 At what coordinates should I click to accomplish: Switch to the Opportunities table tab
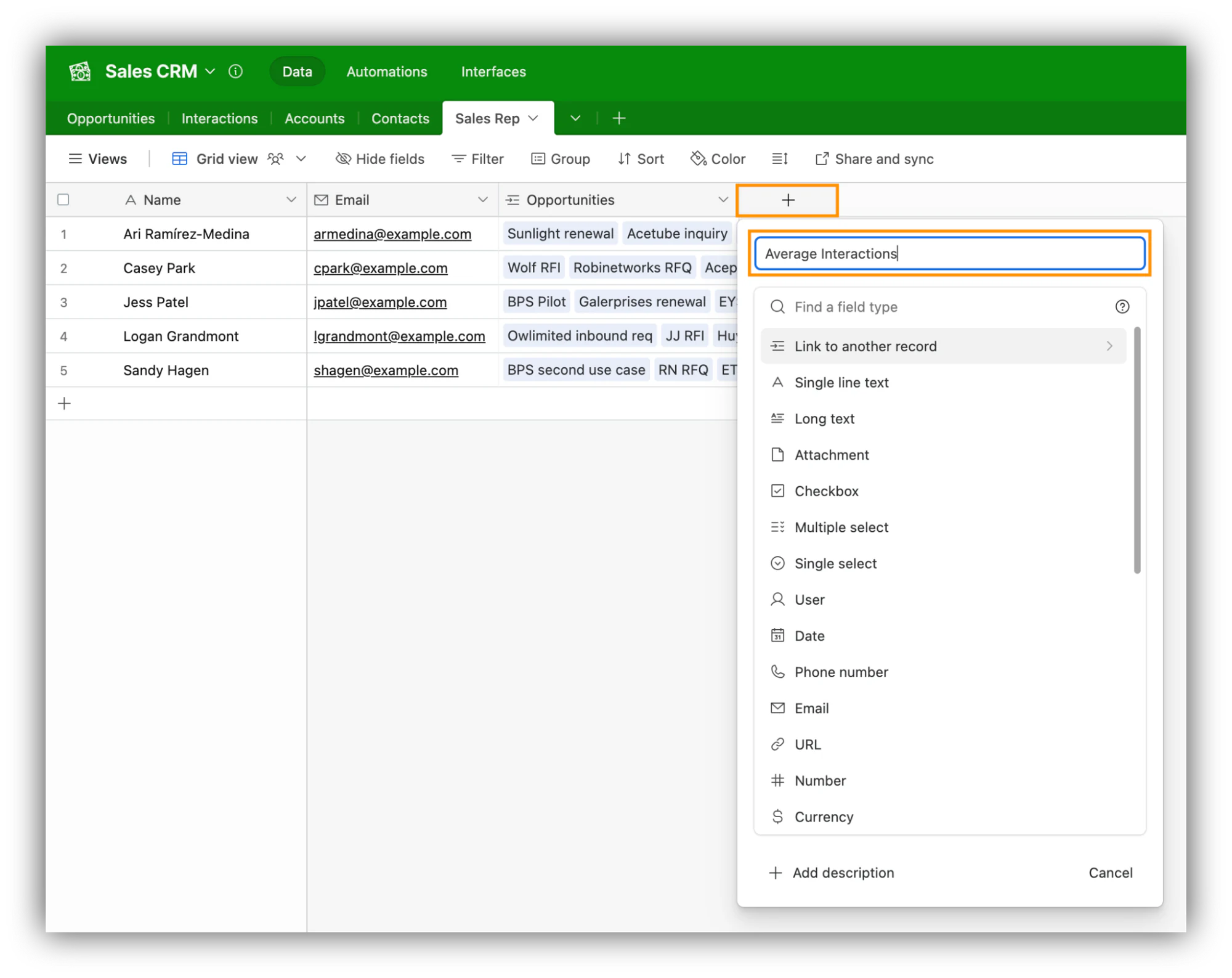pyautogui.click(x=111, y=118)
